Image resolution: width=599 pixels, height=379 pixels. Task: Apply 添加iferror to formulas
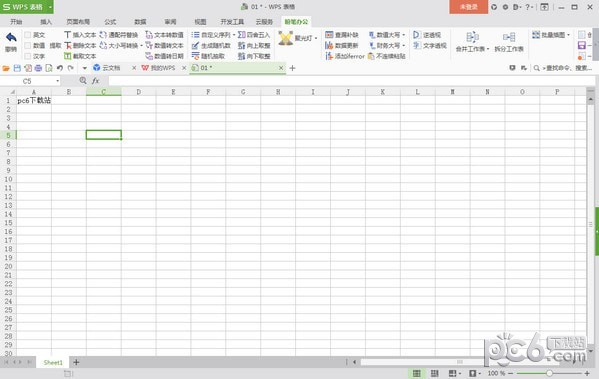click(x=345, y=56)
